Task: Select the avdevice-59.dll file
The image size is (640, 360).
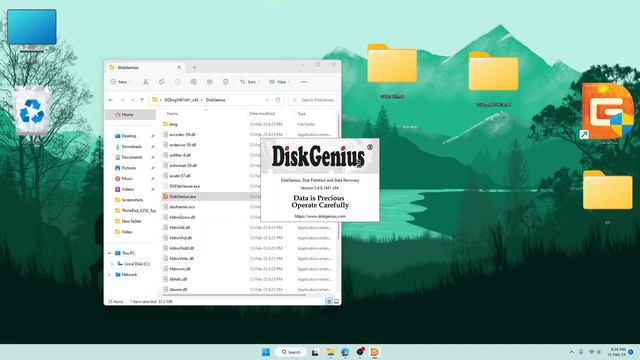Action: click(182, 145)
